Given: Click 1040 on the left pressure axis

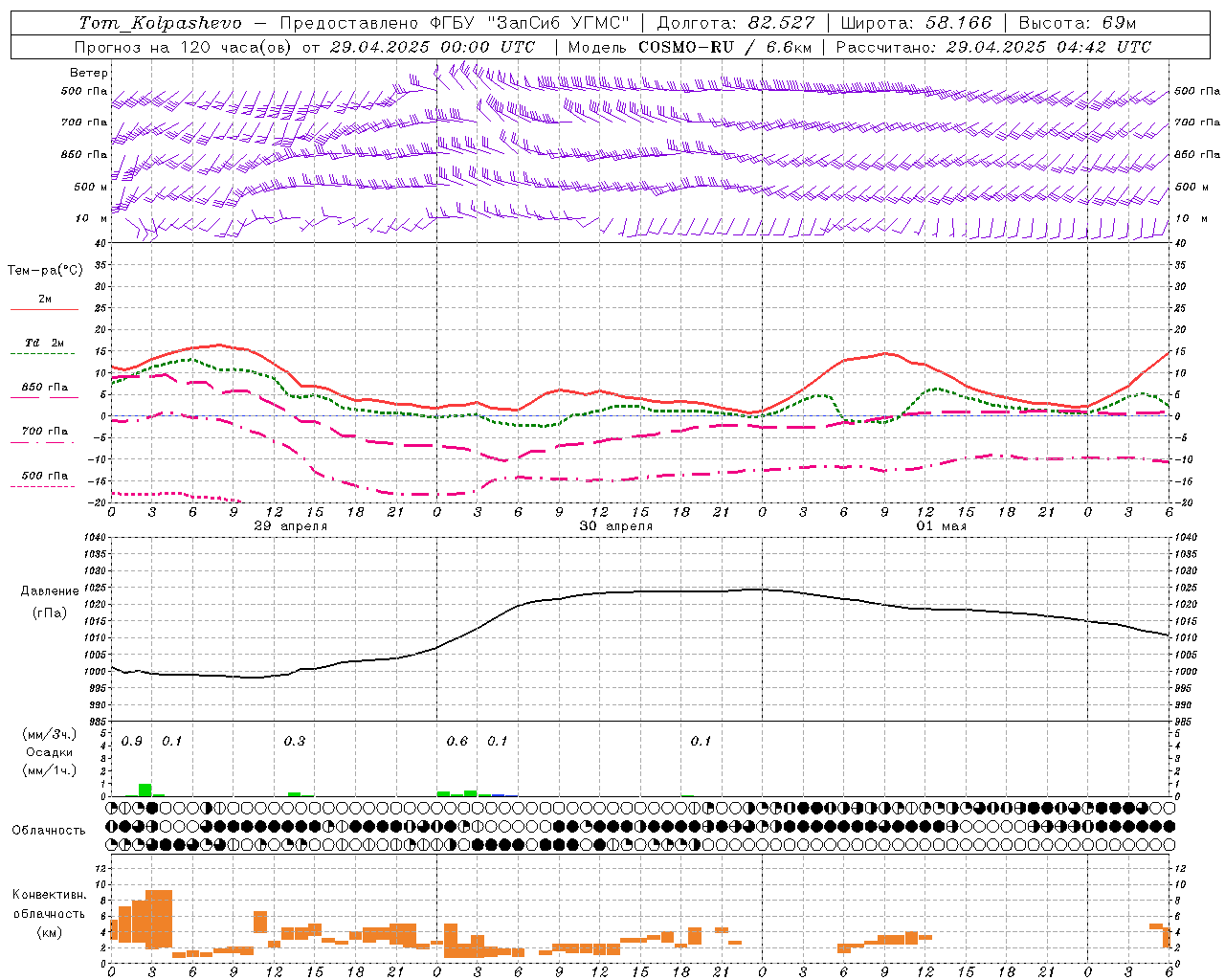Looking at the screenshot, I should tap(93, 538).
